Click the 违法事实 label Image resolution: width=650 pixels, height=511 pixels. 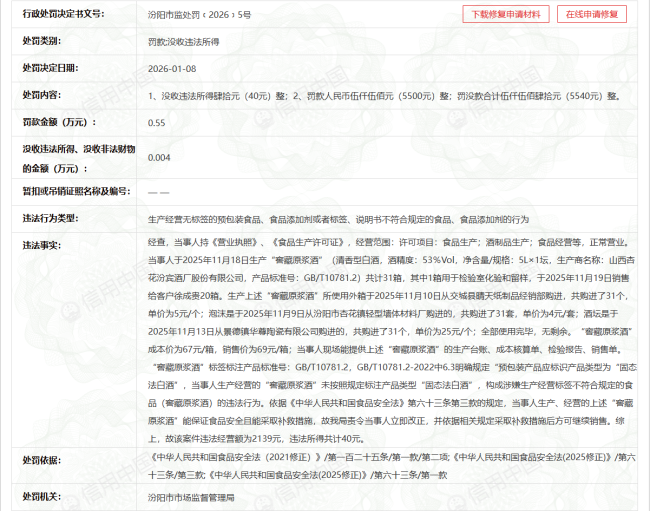click(x=41, y=245)
